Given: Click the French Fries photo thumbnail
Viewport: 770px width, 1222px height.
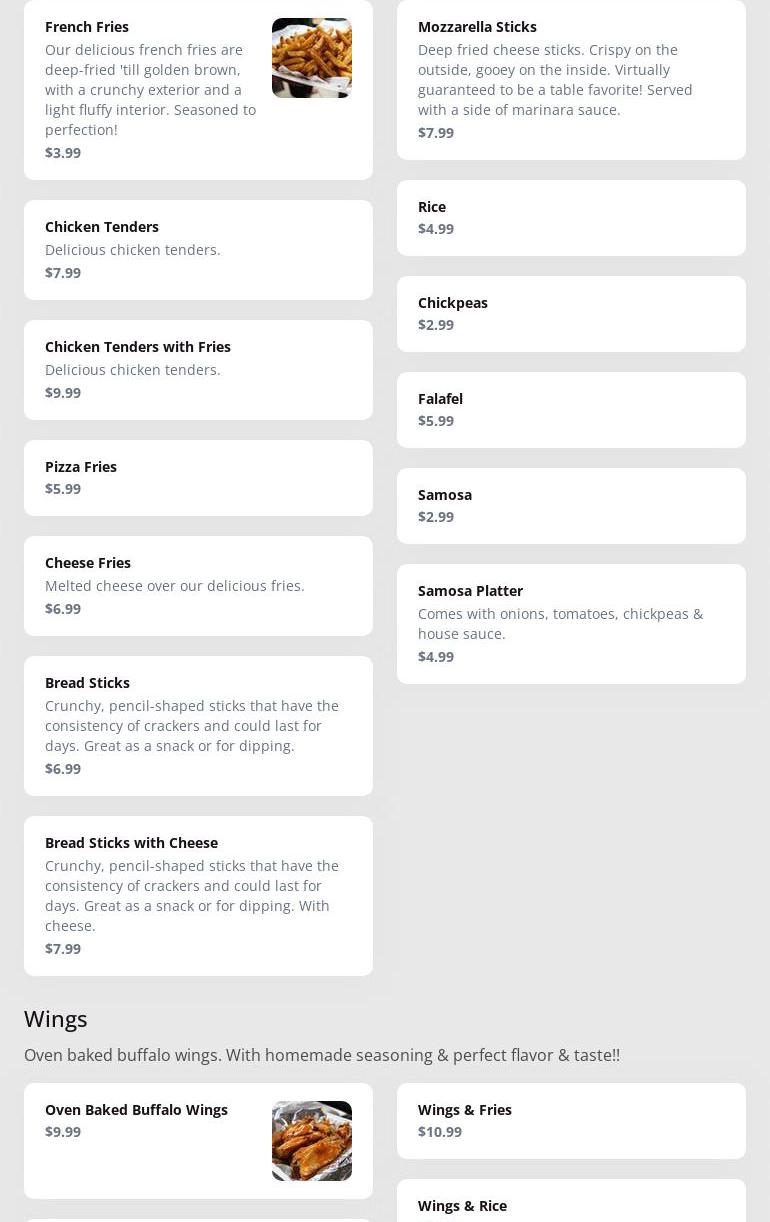Looking at the screenshot, I should 311,58.
